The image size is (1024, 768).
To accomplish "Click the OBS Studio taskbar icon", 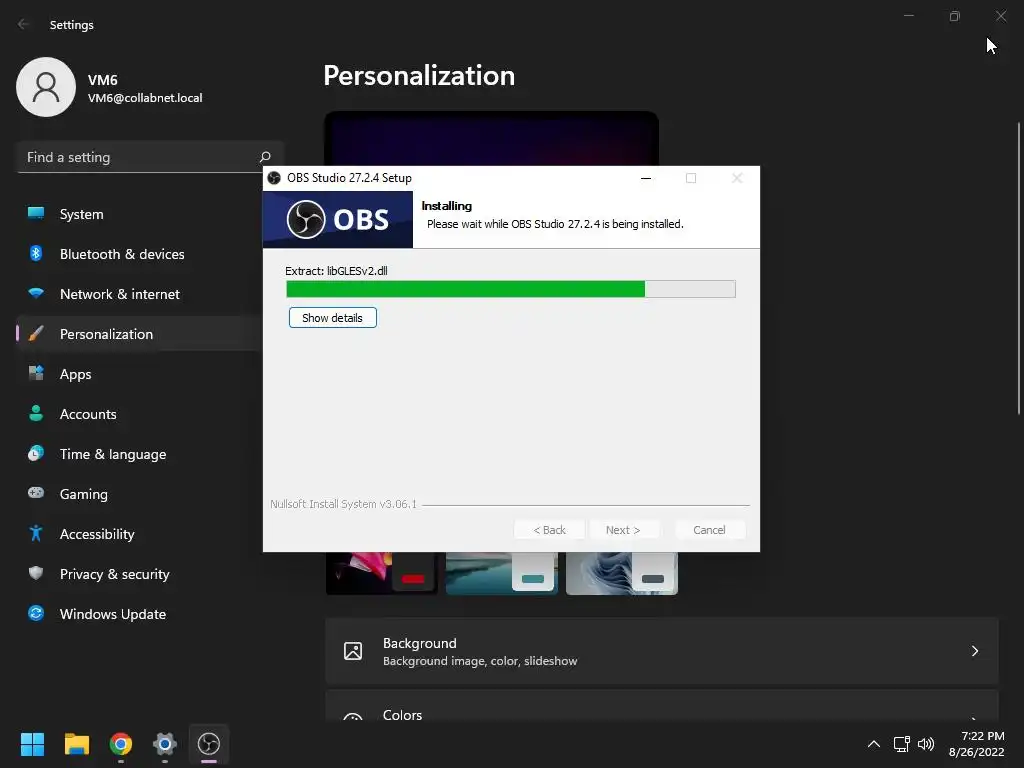I will coord(209,744).
